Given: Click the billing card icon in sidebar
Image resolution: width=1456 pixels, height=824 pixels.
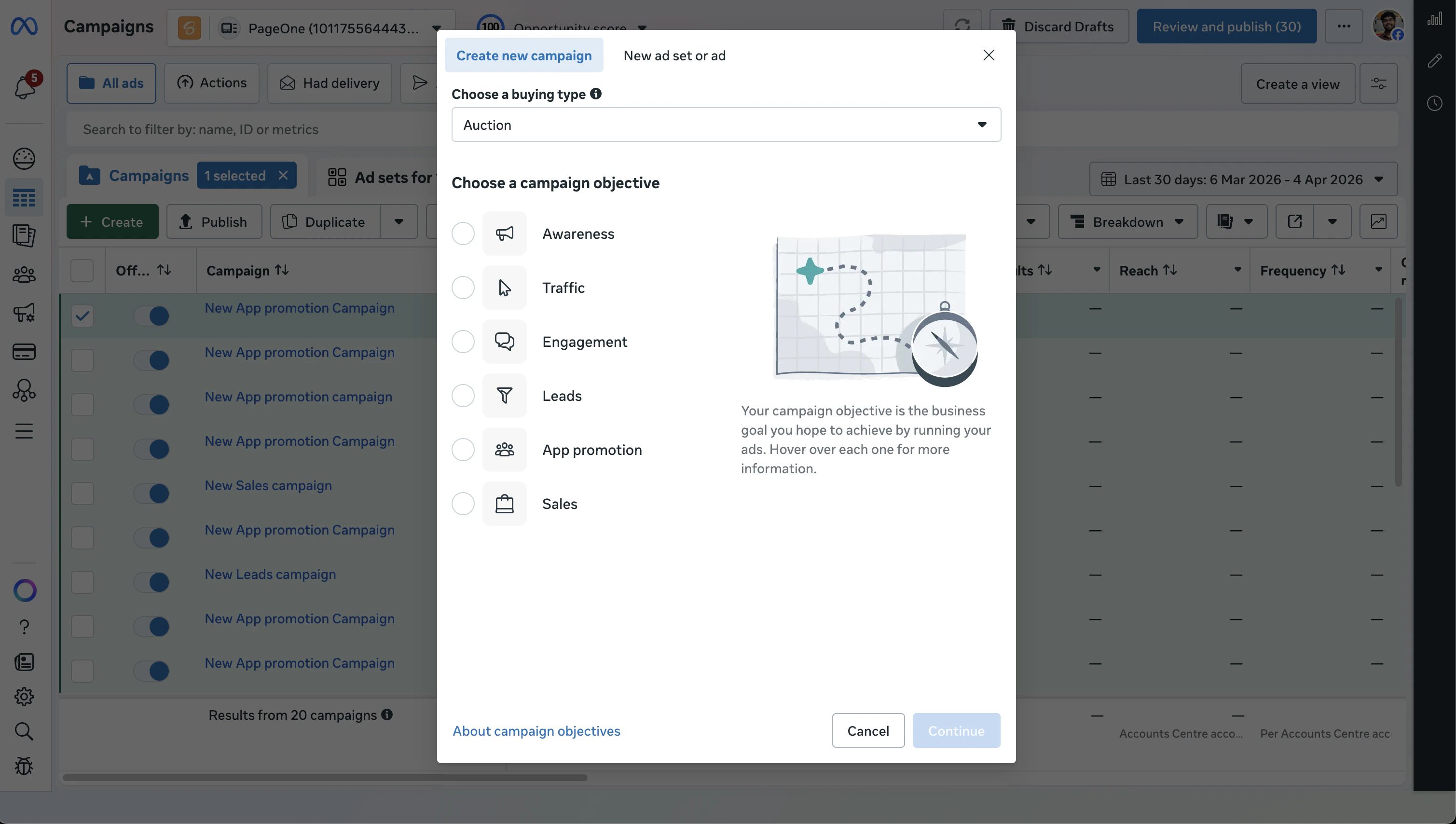Looking at the screenshot, I should pos(24,351).
